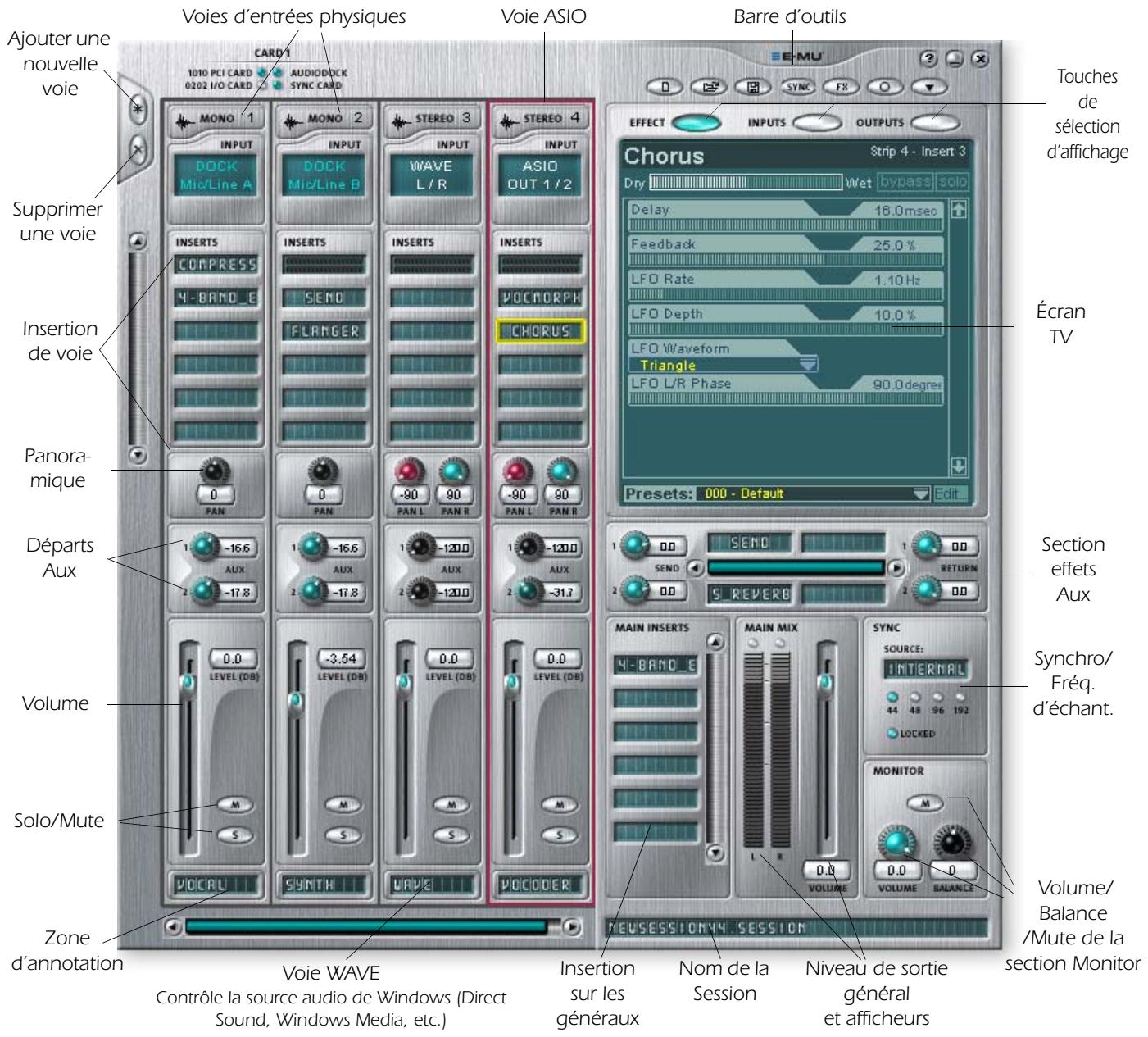Click the Save Session floppy icon
This screenshot has height=1037, width=1148.
click(751, 85)
